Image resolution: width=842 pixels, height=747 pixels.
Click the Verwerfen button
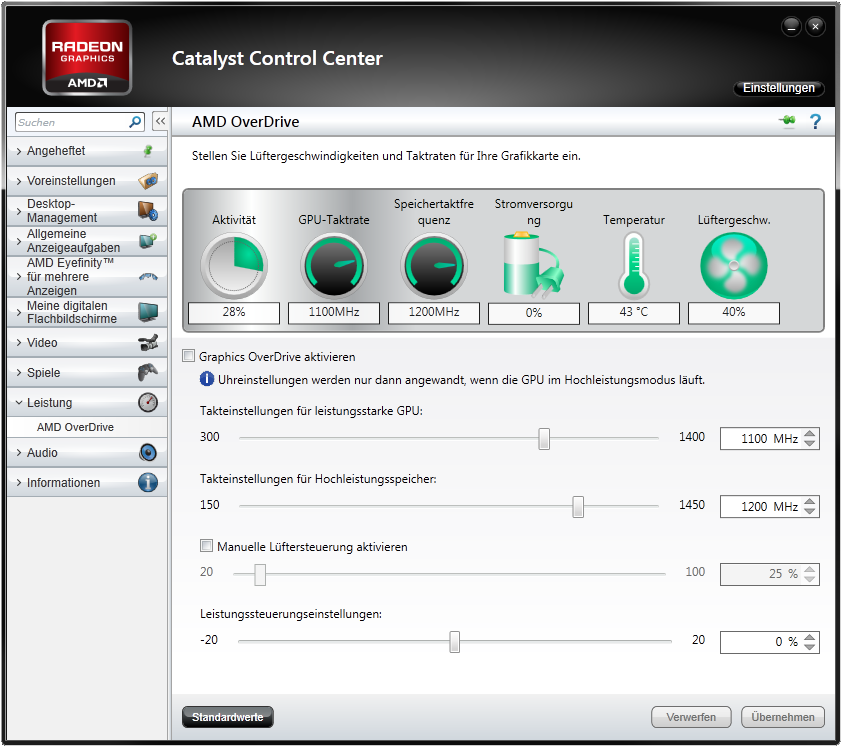pyautogui.click(x=691, y=717)
